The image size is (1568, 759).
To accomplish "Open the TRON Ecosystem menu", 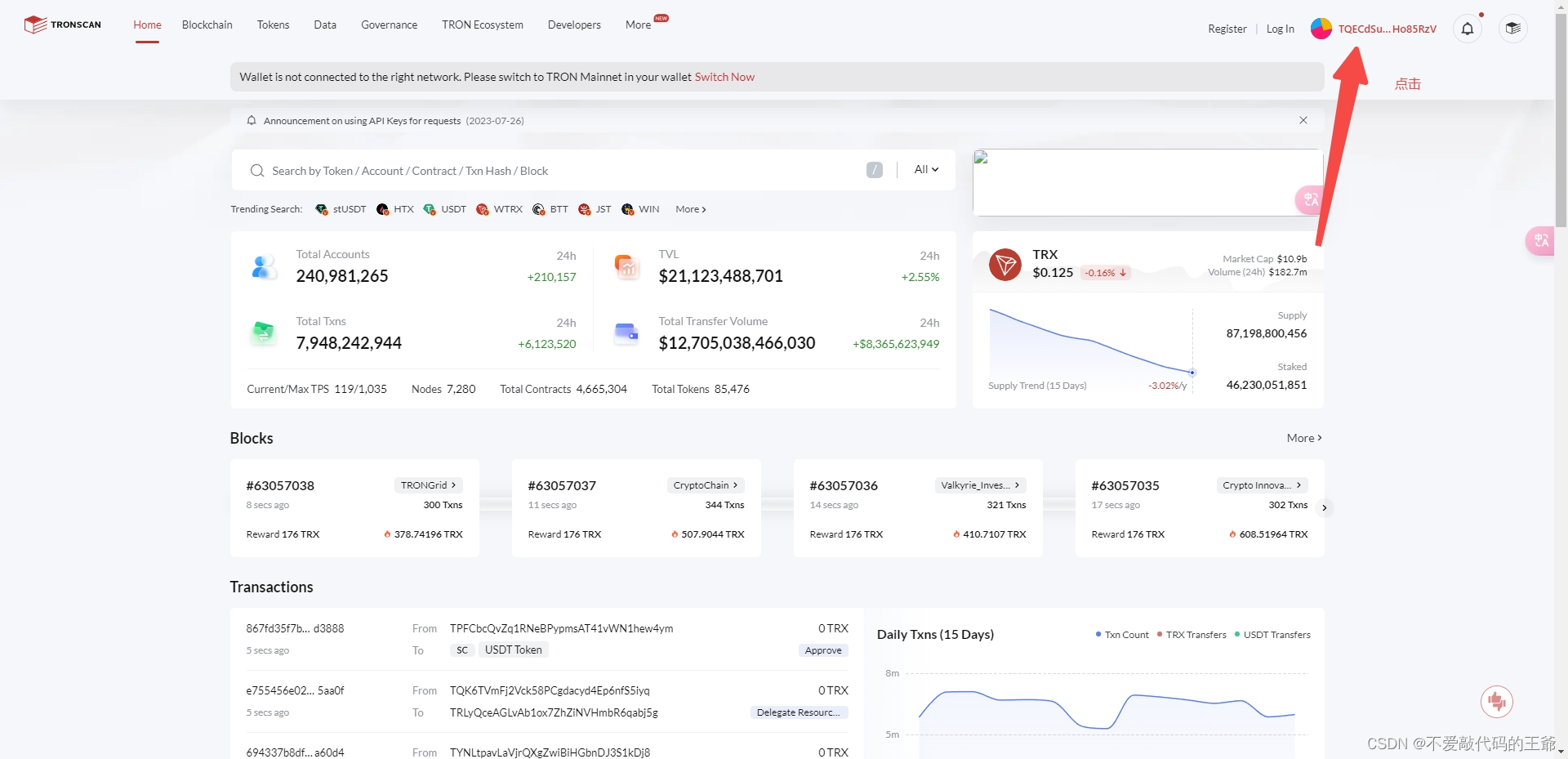I will click(x=483, y=25).
